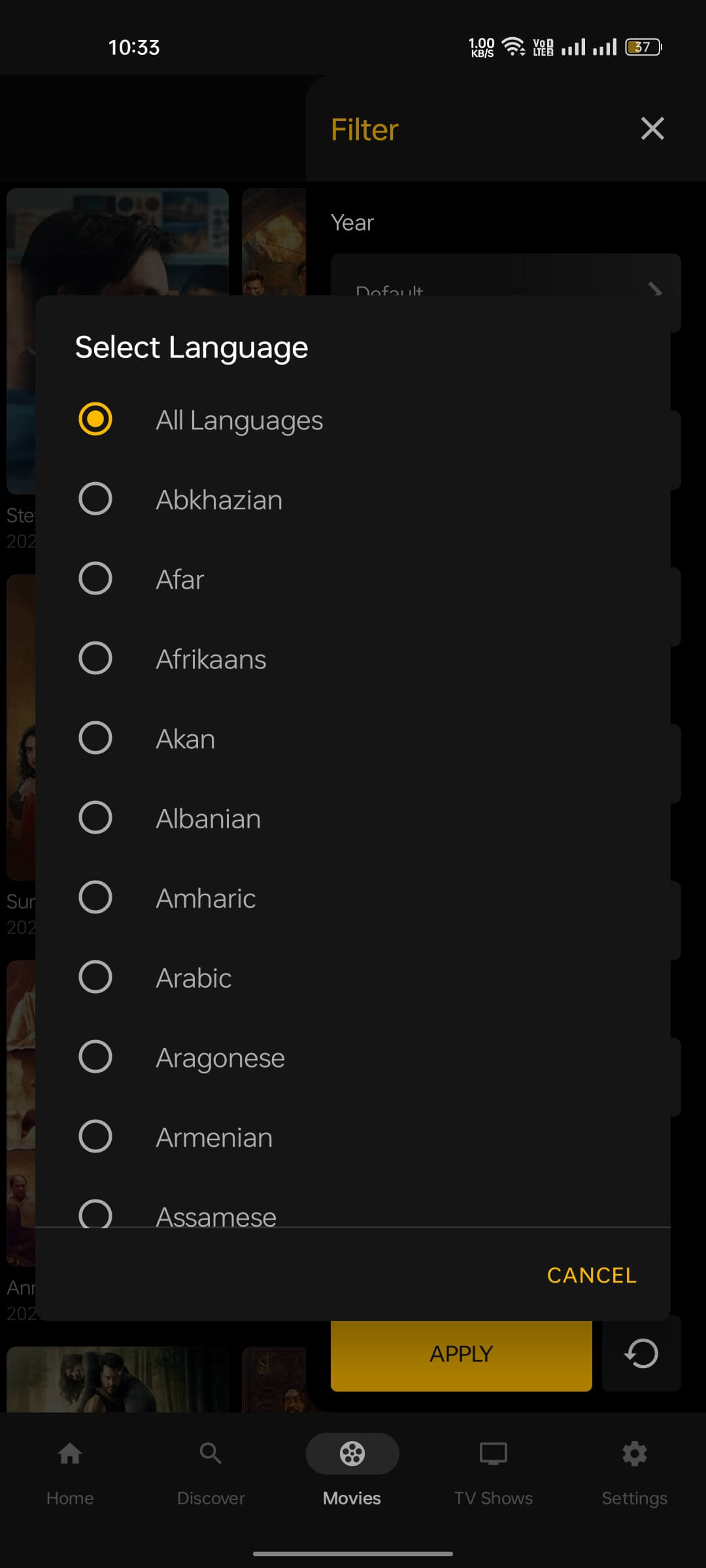This screenshot has width=706, height=1568.
Task: Select Arabic radio button
Action: point(95,977)
